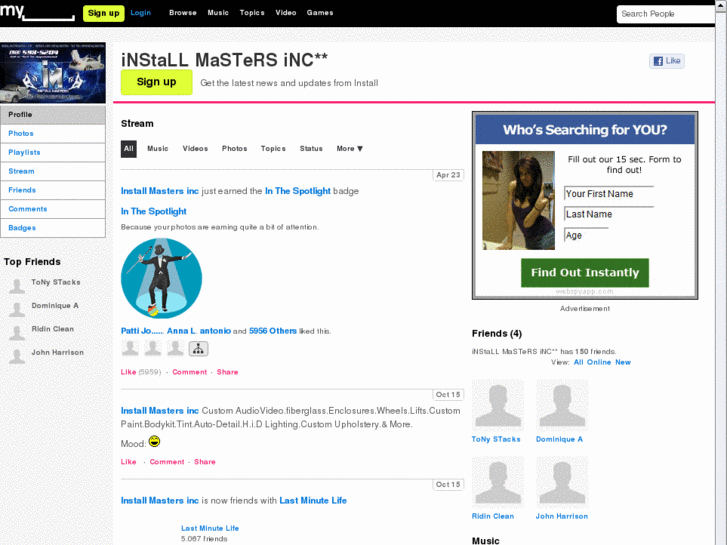Click the third liker avatar thumbnail
The width and height of the screenshot is (727, 545).
pyautogui.click(x=175, y=348)
